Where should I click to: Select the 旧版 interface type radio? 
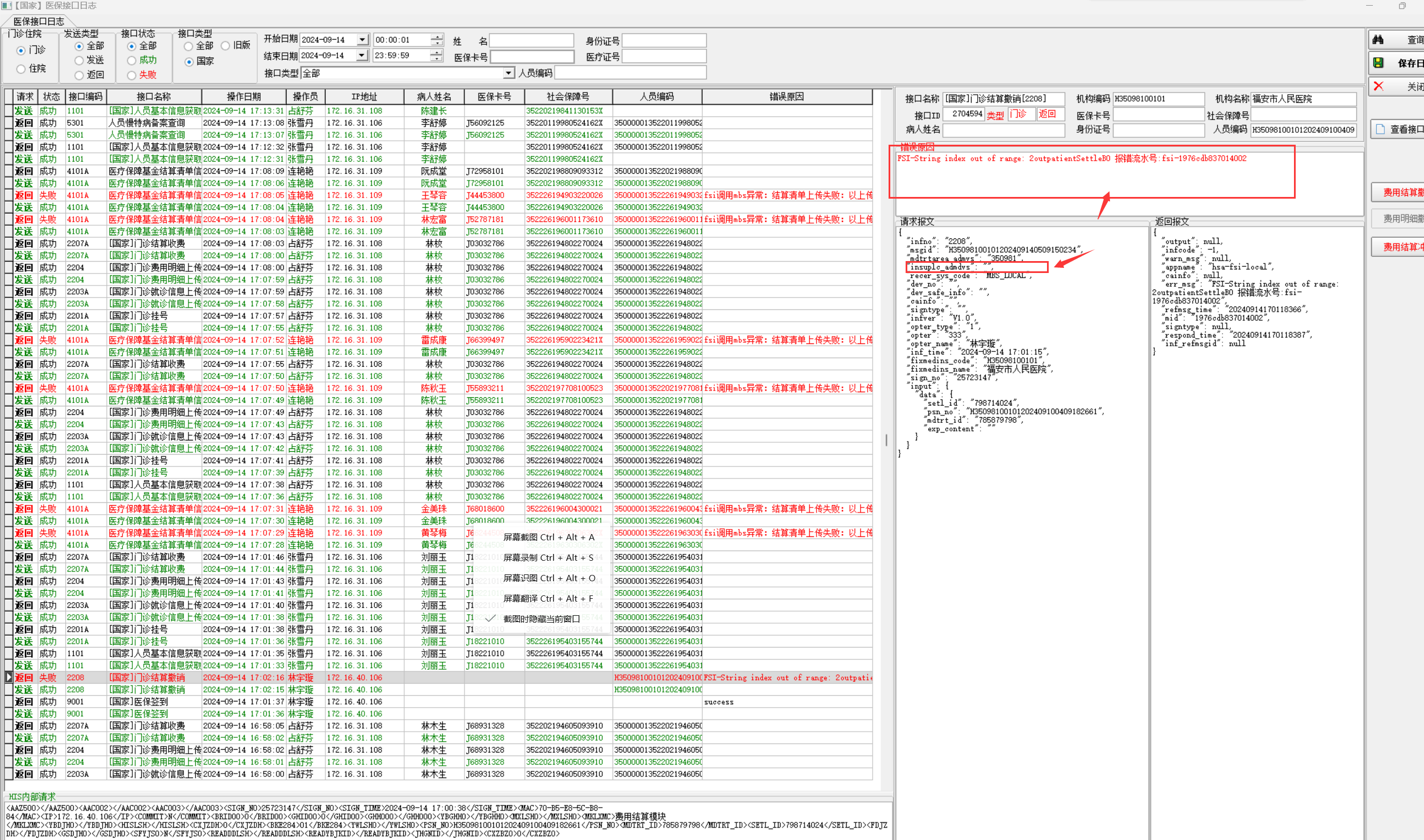[x=225, y=46]
